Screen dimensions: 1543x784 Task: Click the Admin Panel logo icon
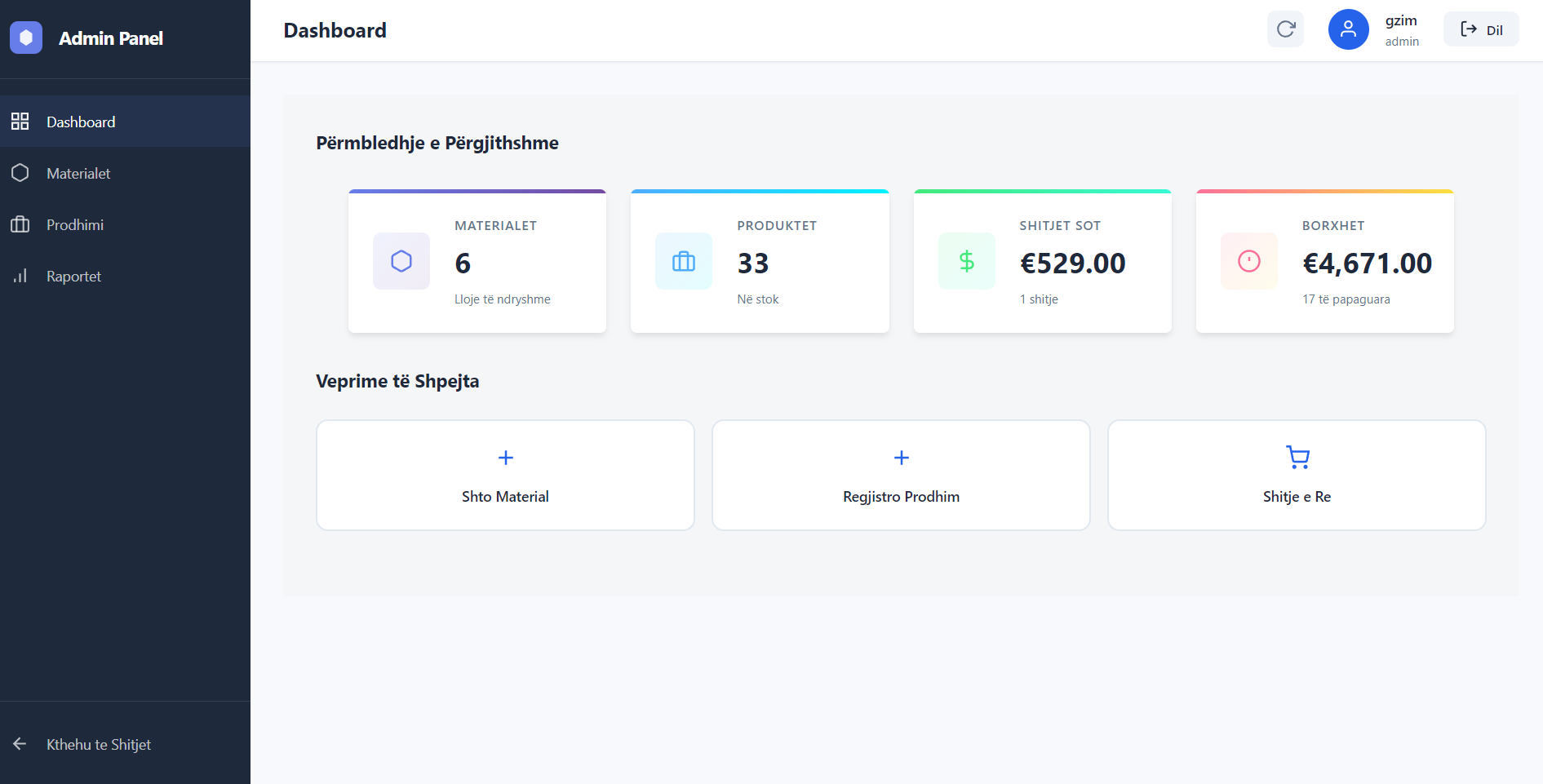tap(26, 37)
